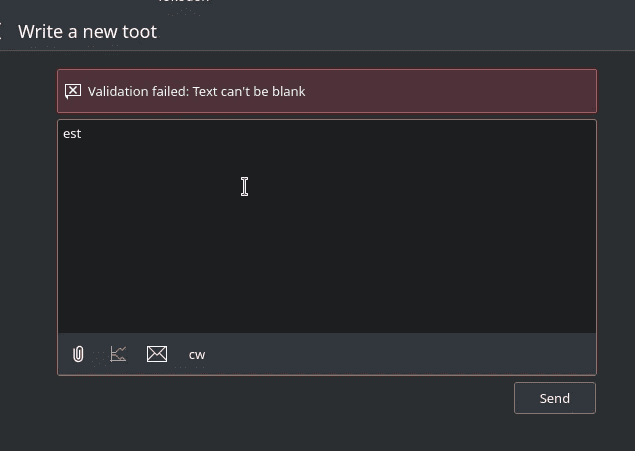Image resolution: width=635 pixels, height=451 pixels.
Task: Go back using the partially visible header icon
Action: coord(1,31)
